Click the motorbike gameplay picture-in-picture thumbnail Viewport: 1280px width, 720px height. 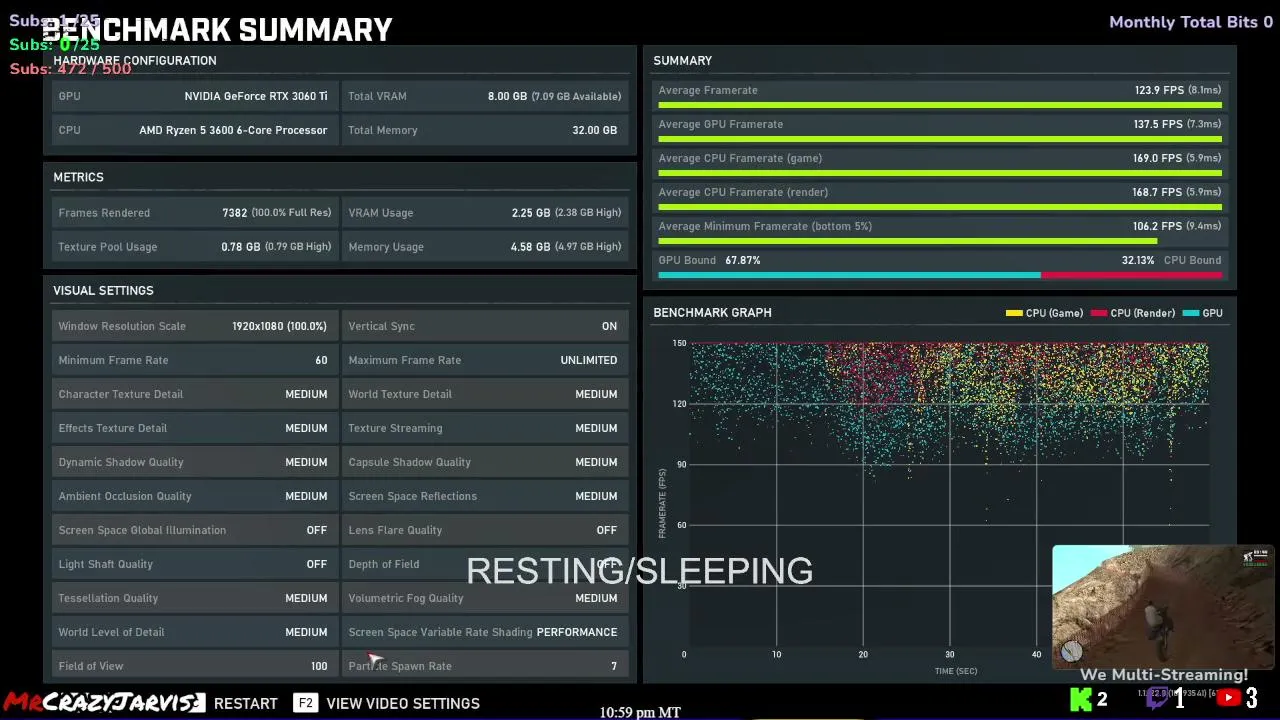click(1163, 607)
